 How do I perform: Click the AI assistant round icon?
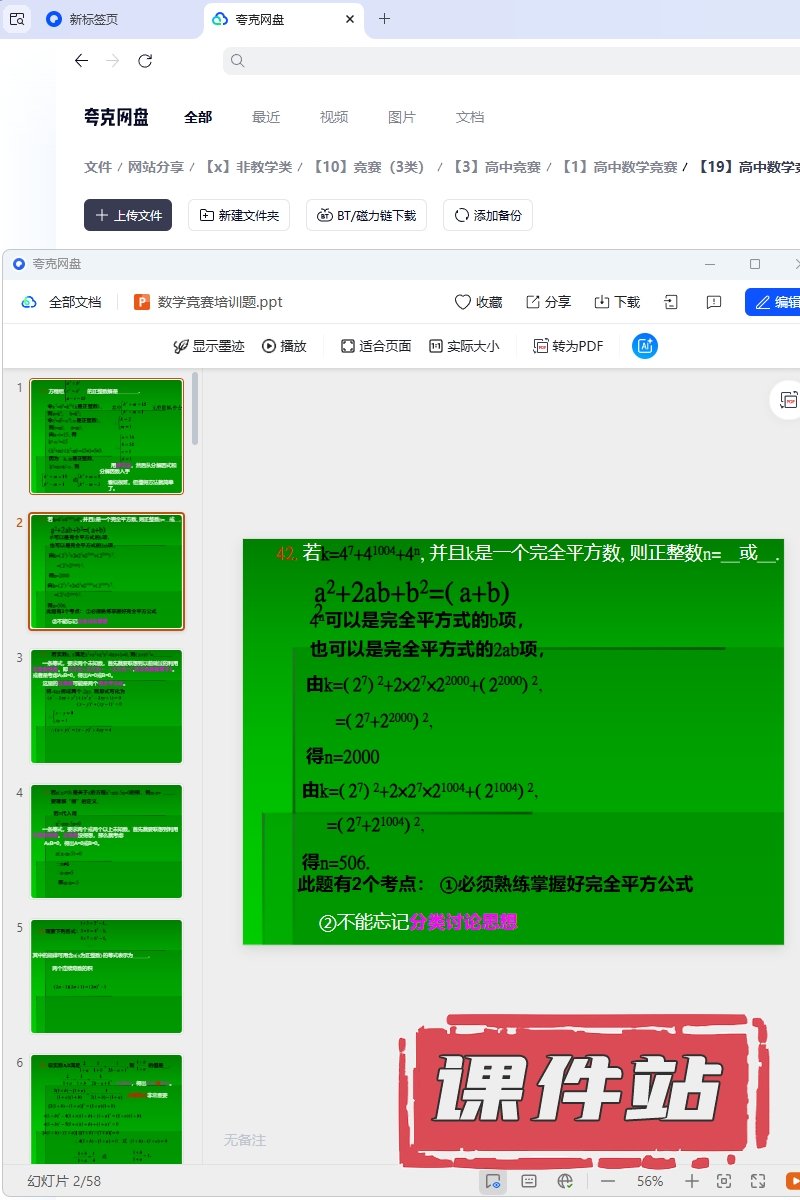[645, 346]
